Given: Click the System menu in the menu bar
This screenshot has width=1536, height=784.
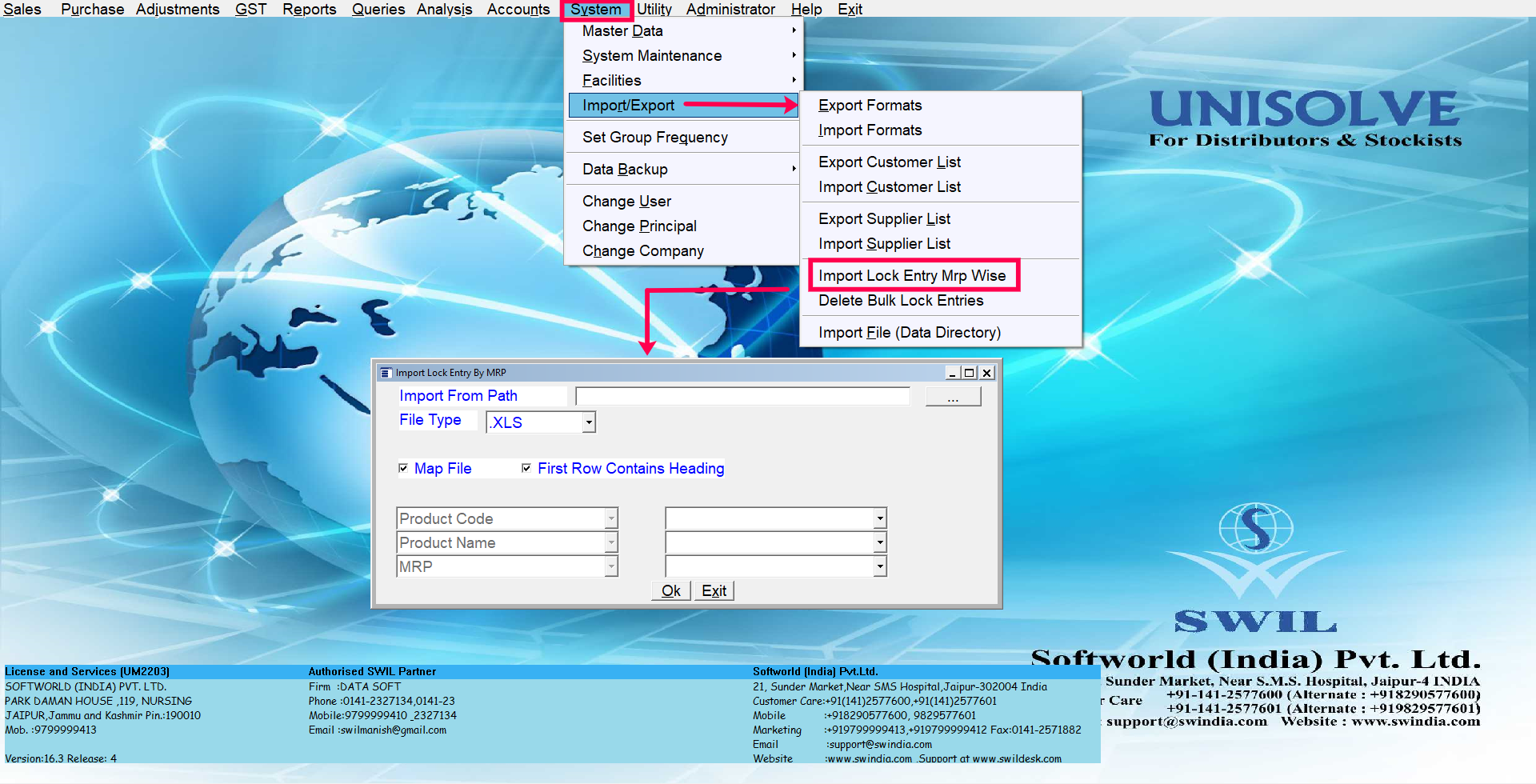Looking at the screenshot, I should click(596, 10).
